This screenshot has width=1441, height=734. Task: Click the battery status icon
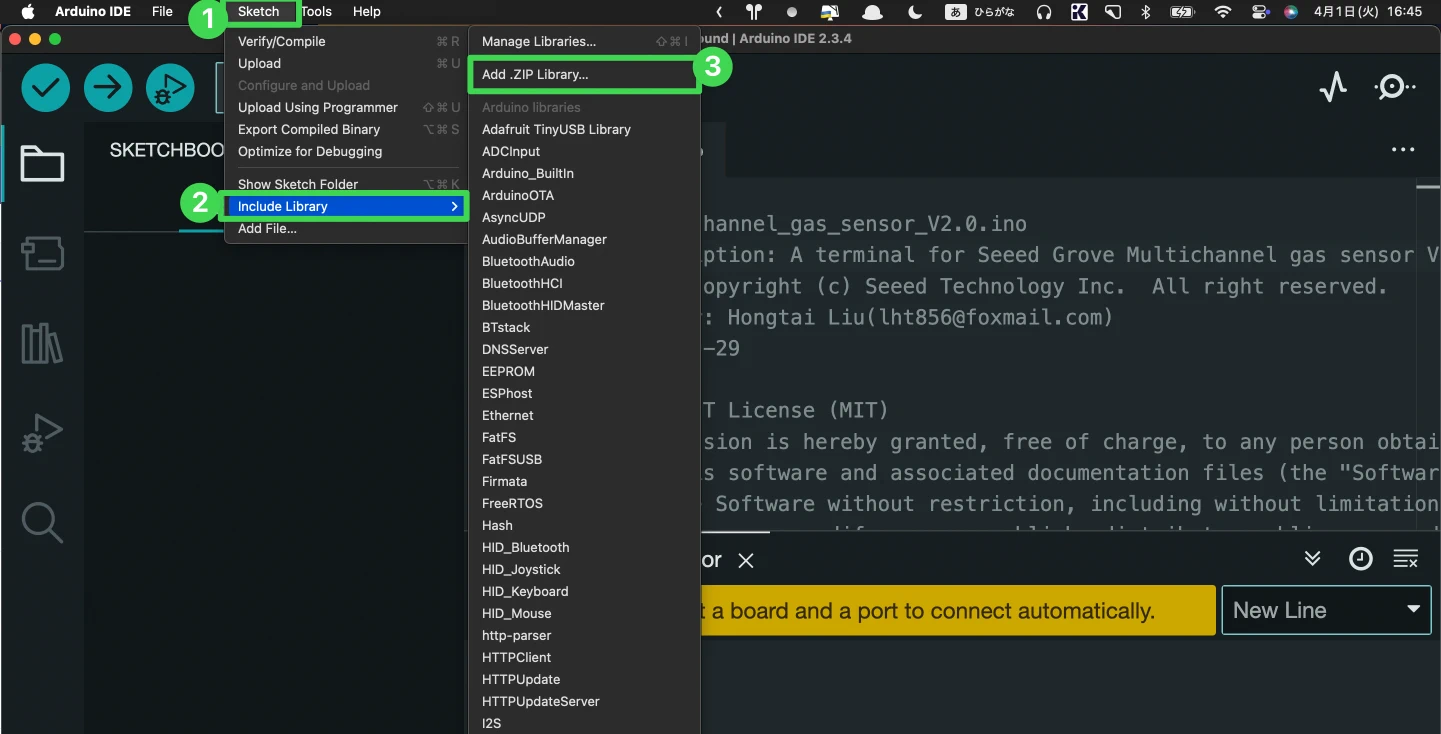1183,12
